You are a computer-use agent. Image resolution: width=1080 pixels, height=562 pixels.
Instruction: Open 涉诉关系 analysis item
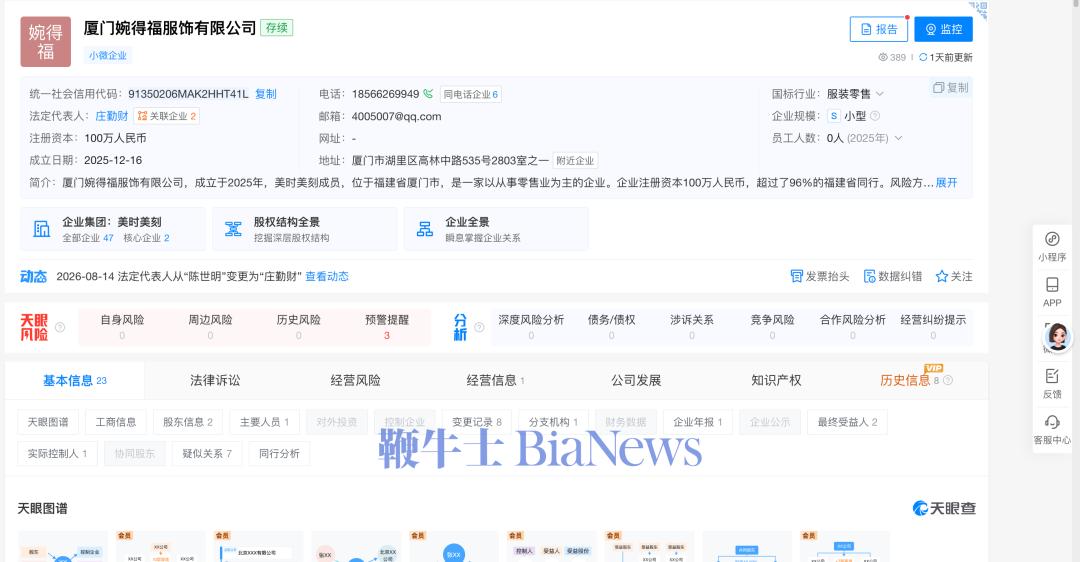tap(692, 327)
